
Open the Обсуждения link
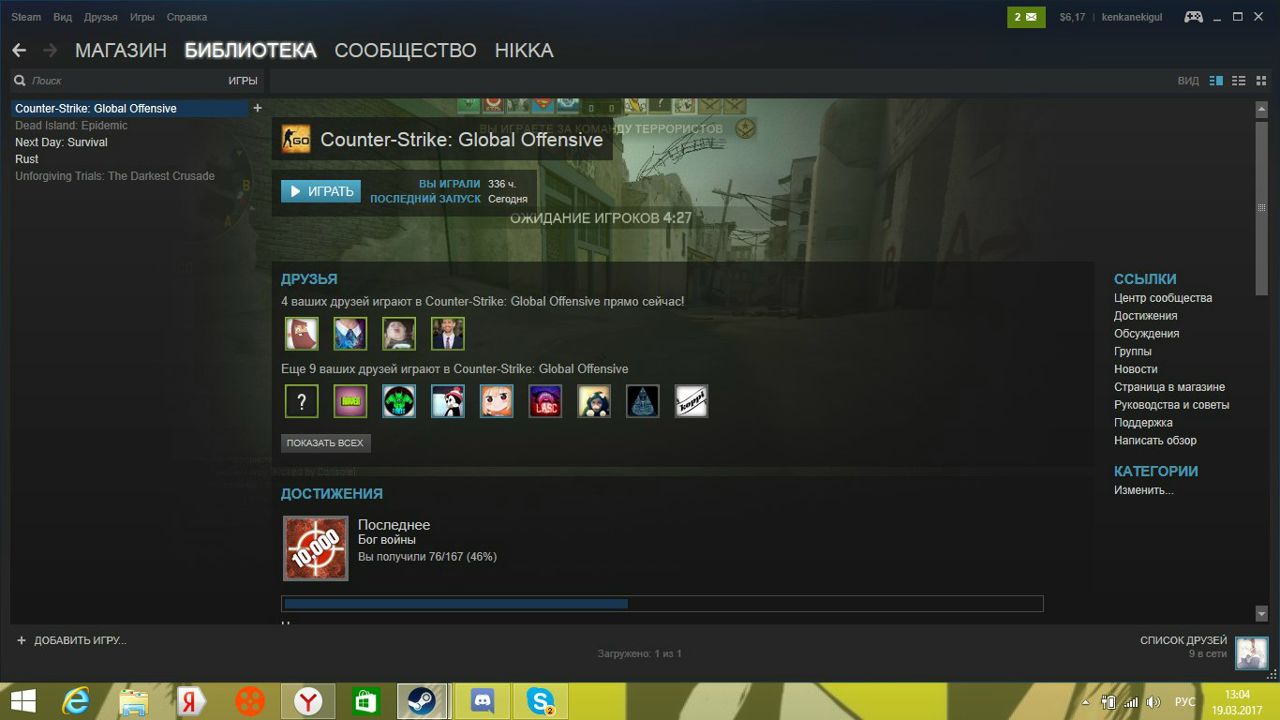[x=1147, y=334]
